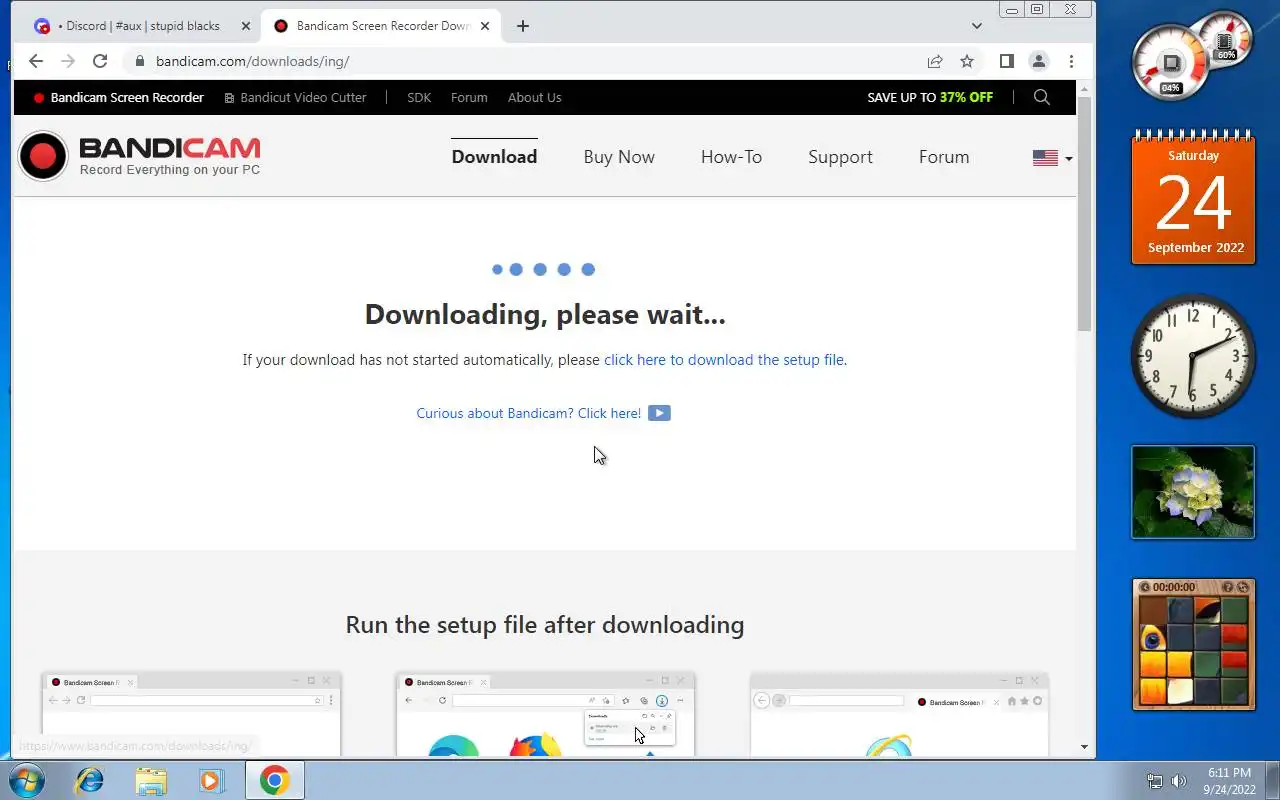Viewport: 1280px width, 800px height.
Task: Click the scrollbar up arrow
Action: [x=1084, y=89]
